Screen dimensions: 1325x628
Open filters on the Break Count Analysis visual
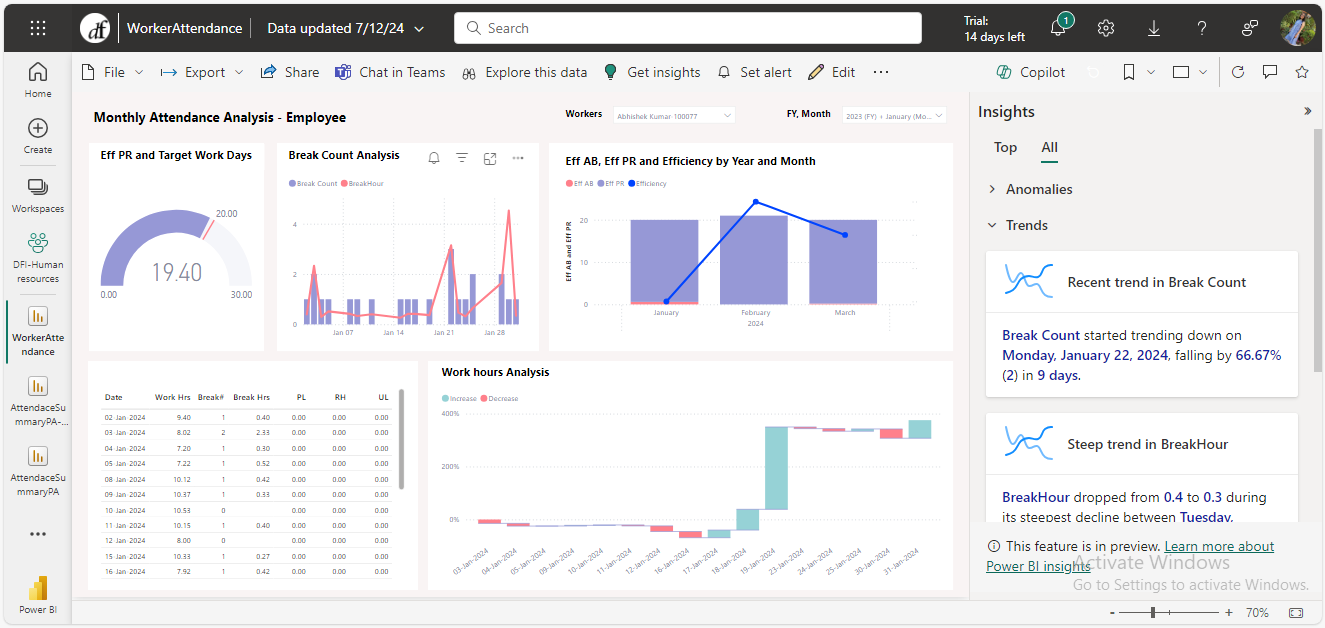461,157
